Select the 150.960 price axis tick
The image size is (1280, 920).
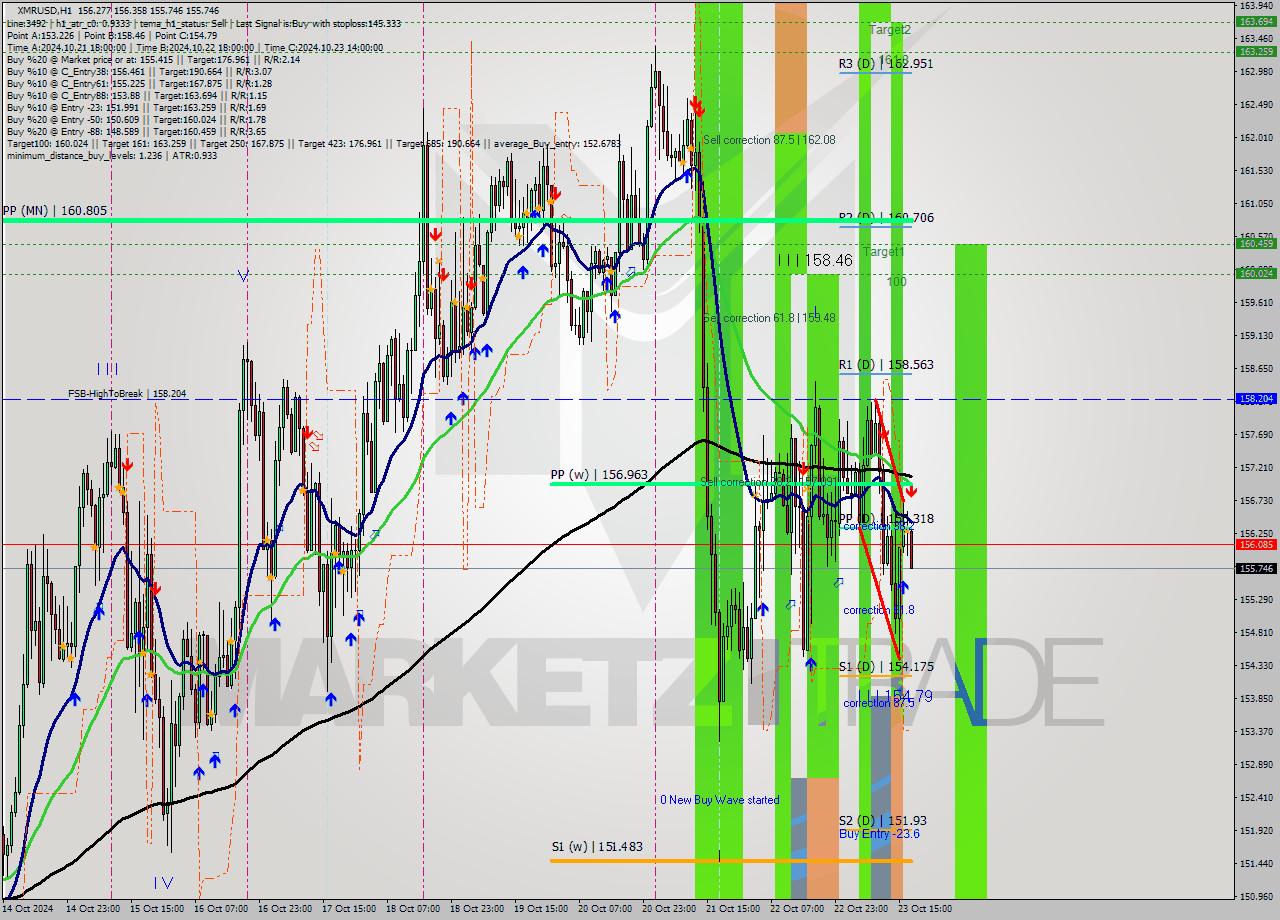click(x=1255, y=896)
